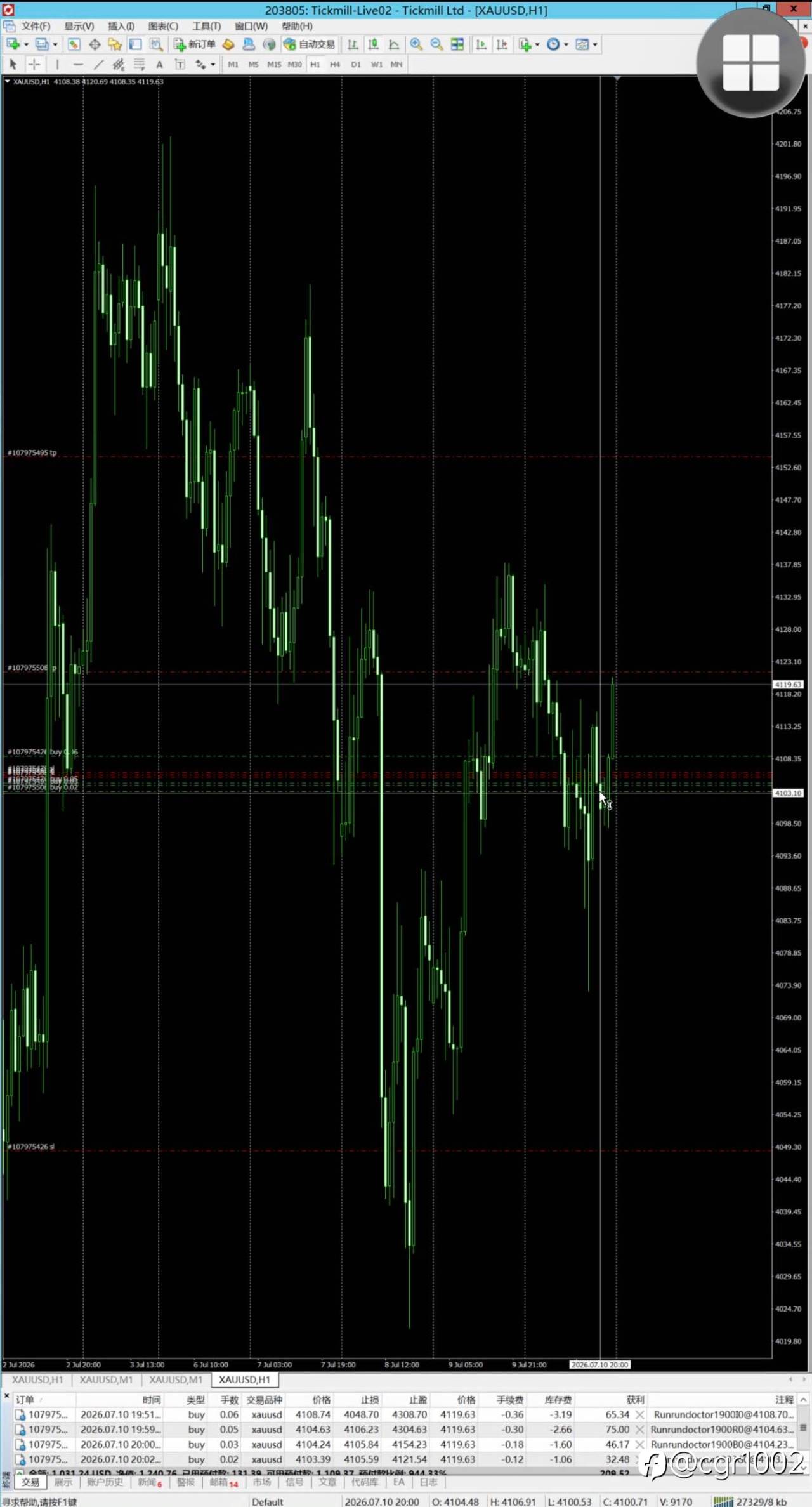Screen dimensions: 812x1507
Task: Expand the Templates dropdown
Action: point(595,44)
